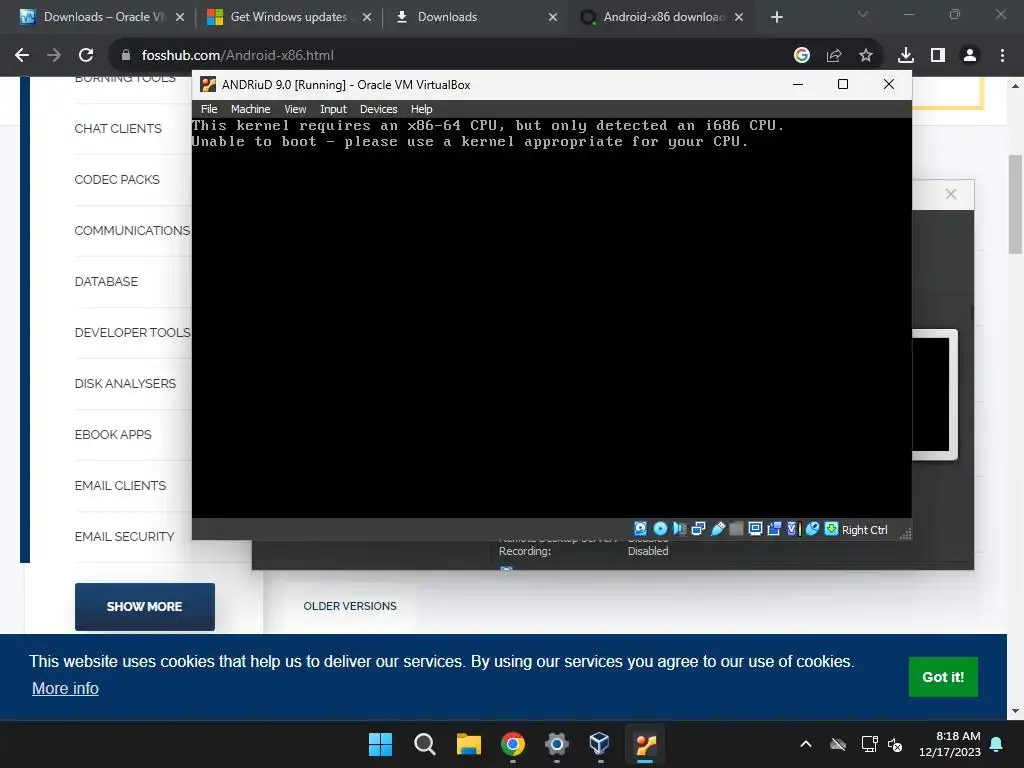View site security lock information
This screenshot has width=1024, height=768.
click(x=126, y=56)
